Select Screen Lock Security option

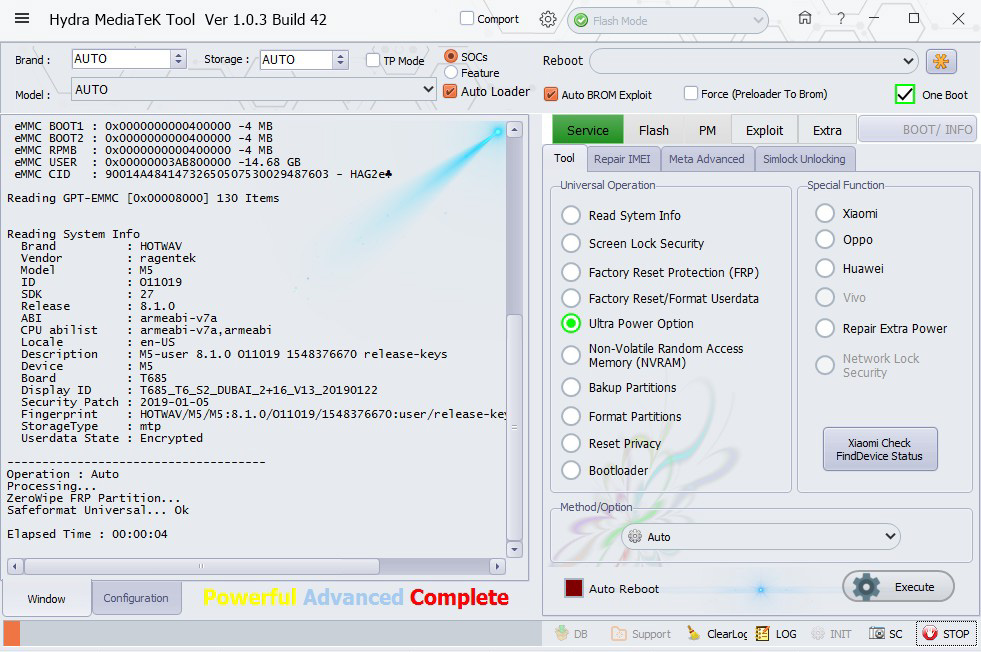click(571, 243)
